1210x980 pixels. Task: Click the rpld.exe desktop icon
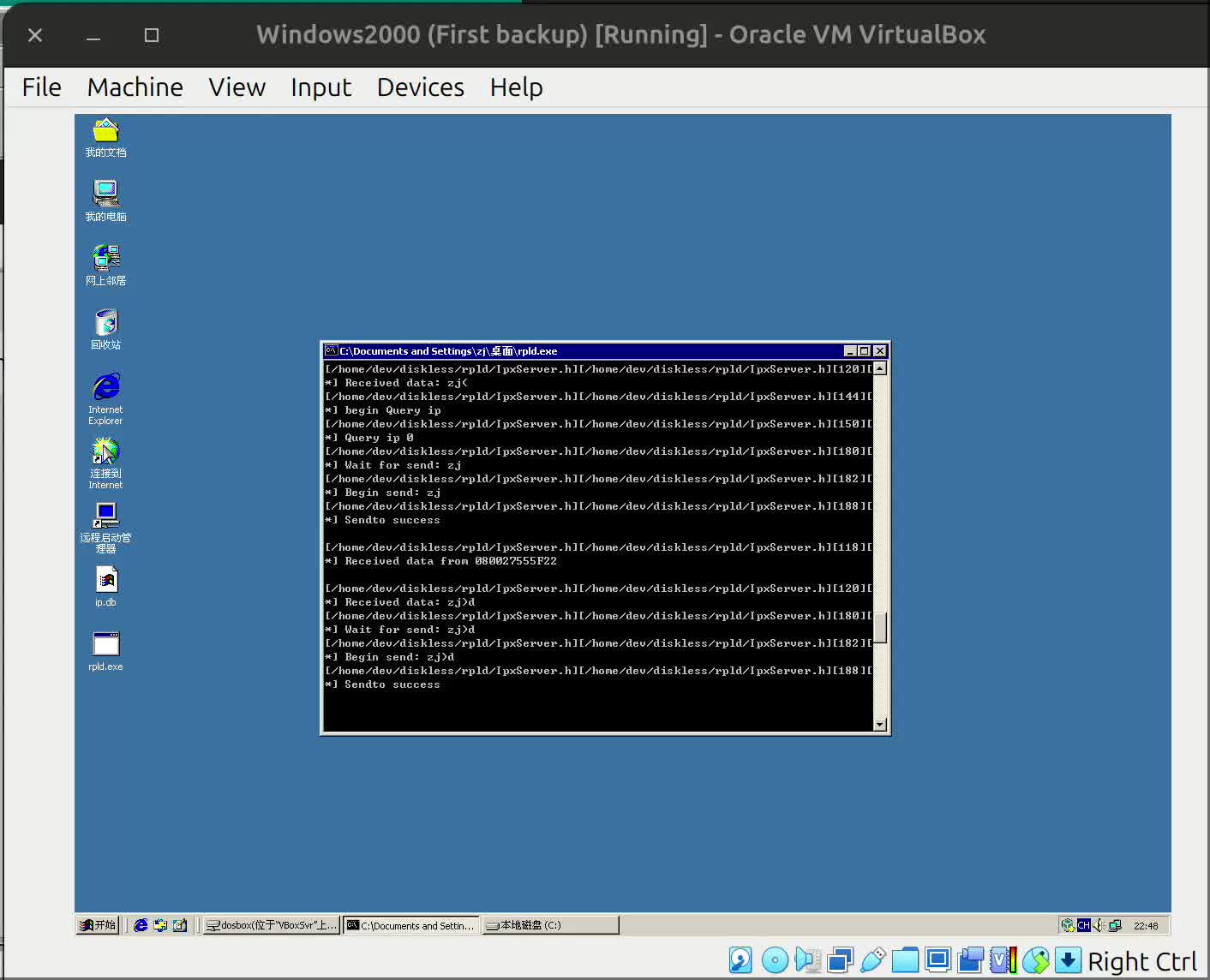105,650
